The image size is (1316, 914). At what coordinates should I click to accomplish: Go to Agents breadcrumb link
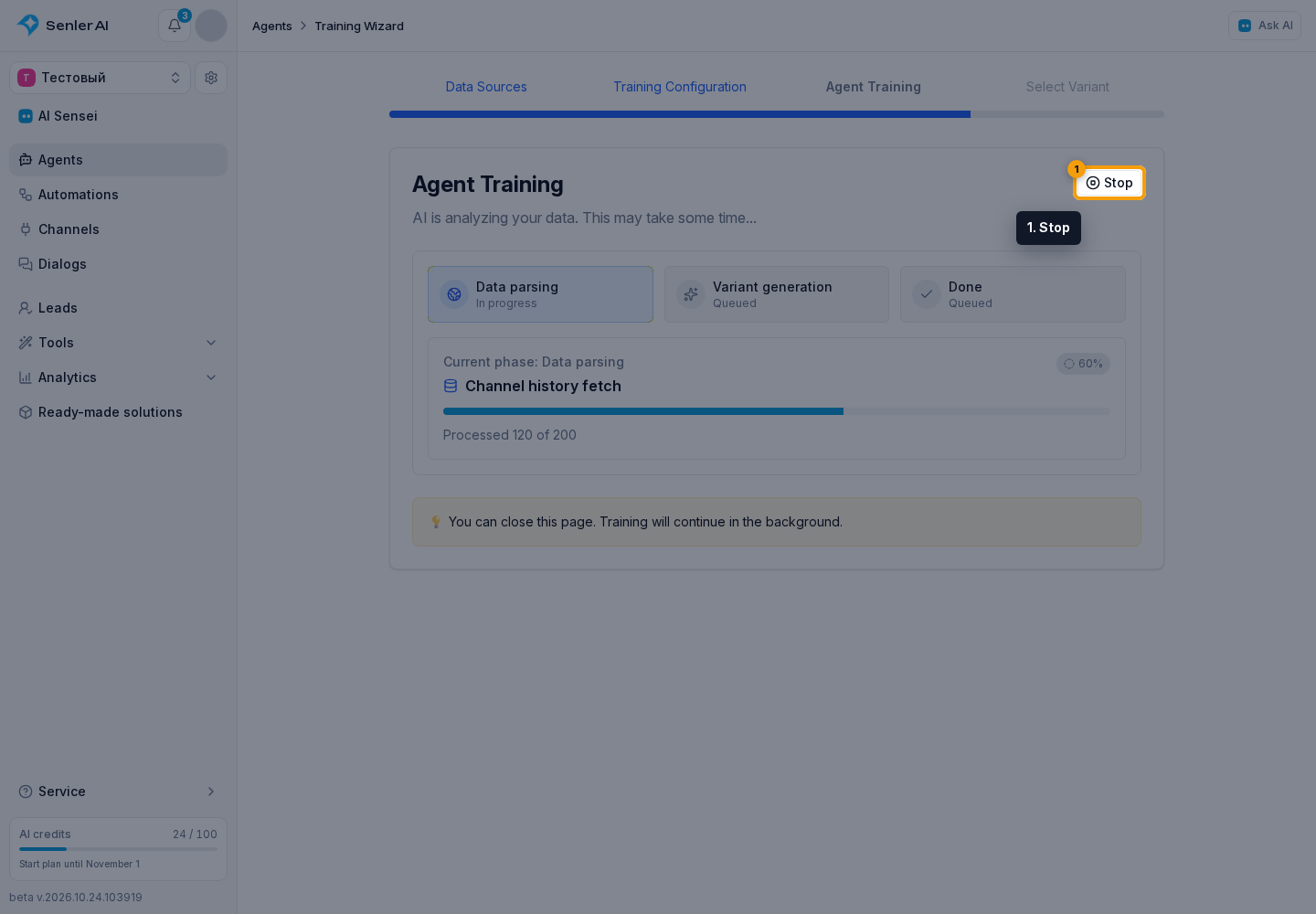pyautogui.click(x=272, y=26)
